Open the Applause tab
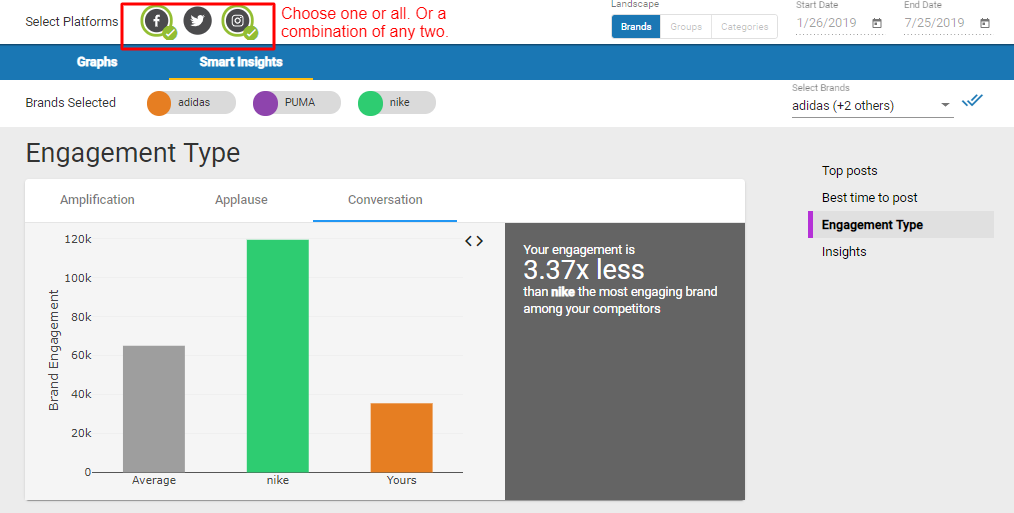Image resolution: width=1014 pixels, height=513 pixels. pos(241,200)
